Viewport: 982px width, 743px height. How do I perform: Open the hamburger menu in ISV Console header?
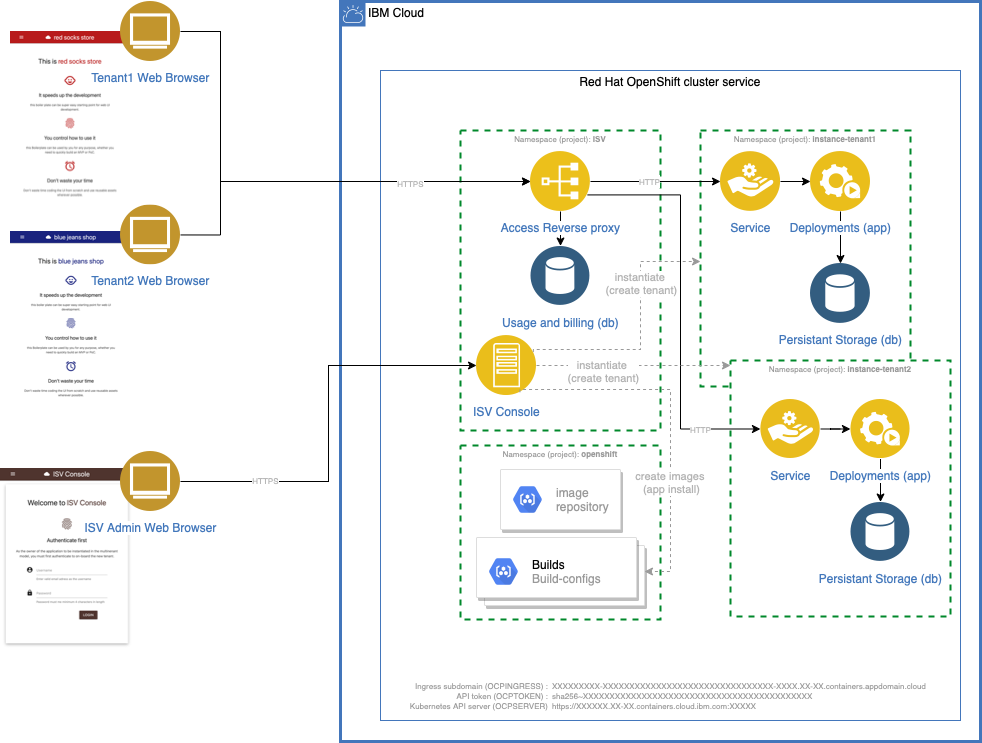[15, 474]
